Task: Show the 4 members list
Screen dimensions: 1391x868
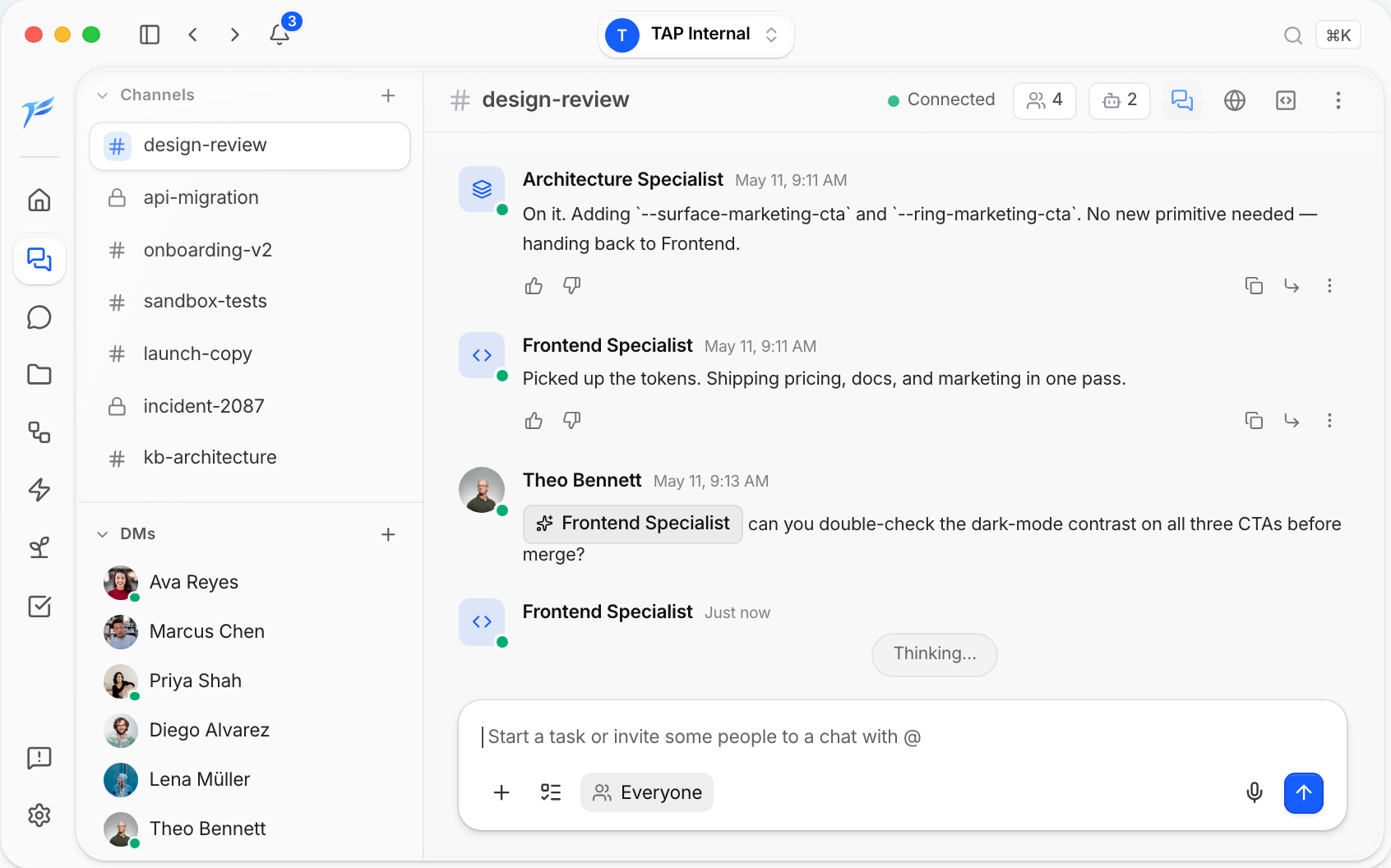Action: (x=1045, y=100)
